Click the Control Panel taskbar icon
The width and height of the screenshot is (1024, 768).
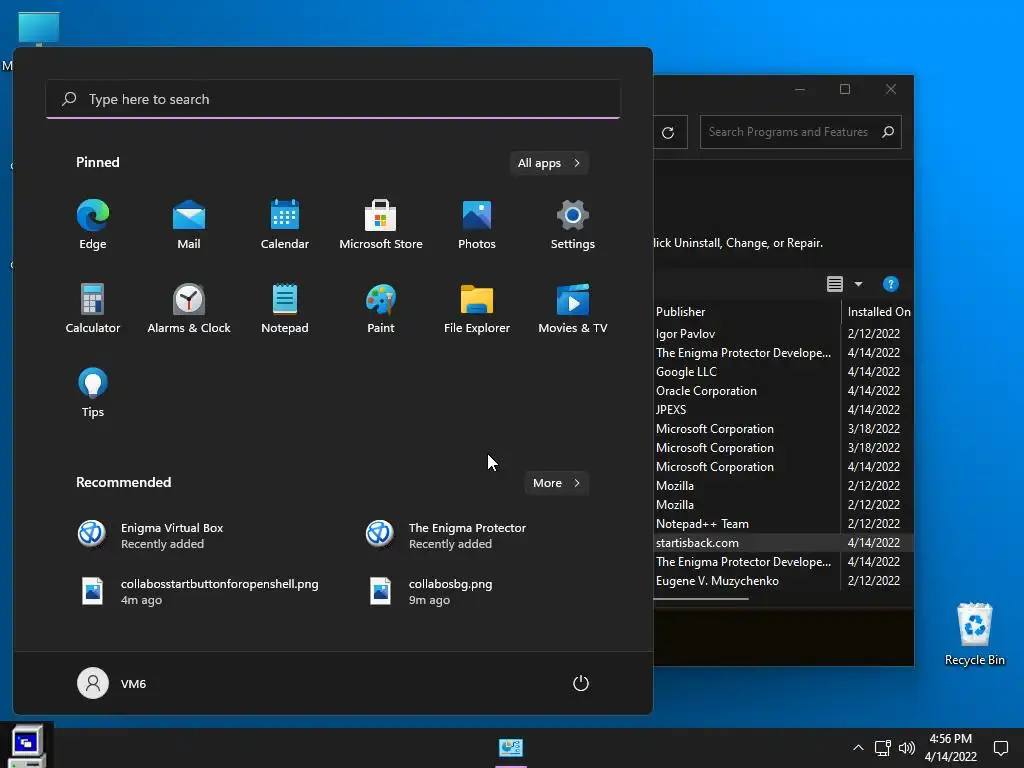click(511, 748)
